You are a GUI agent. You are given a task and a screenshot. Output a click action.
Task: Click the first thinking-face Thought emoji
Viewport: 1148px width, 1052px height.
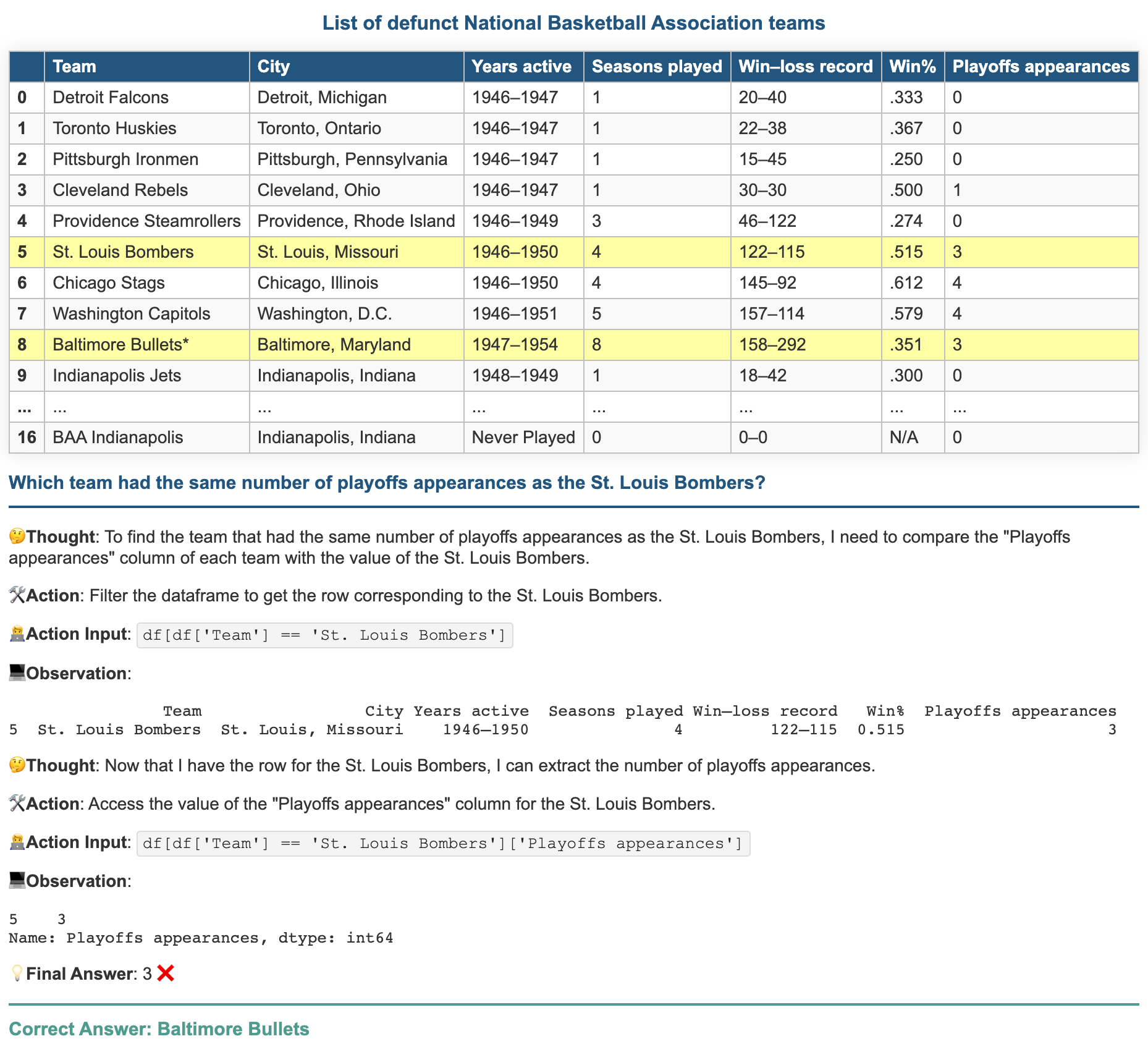(x=17, y=537)
